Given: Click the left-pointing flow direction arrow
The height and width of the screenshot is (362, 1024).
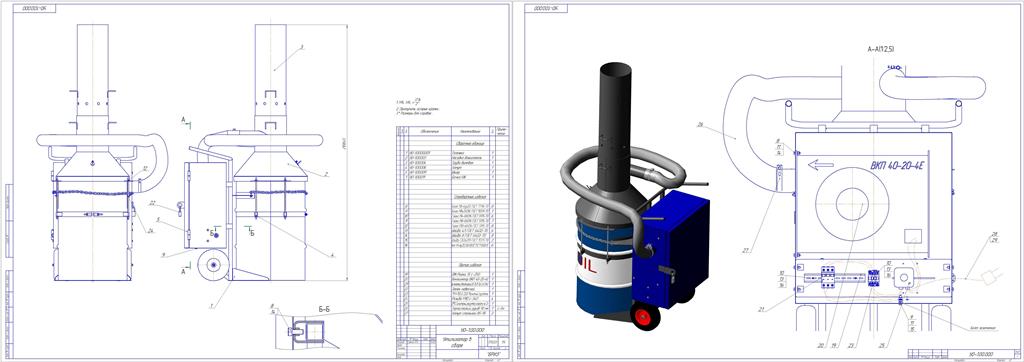Looking at the screenshot, I should 820,165.
